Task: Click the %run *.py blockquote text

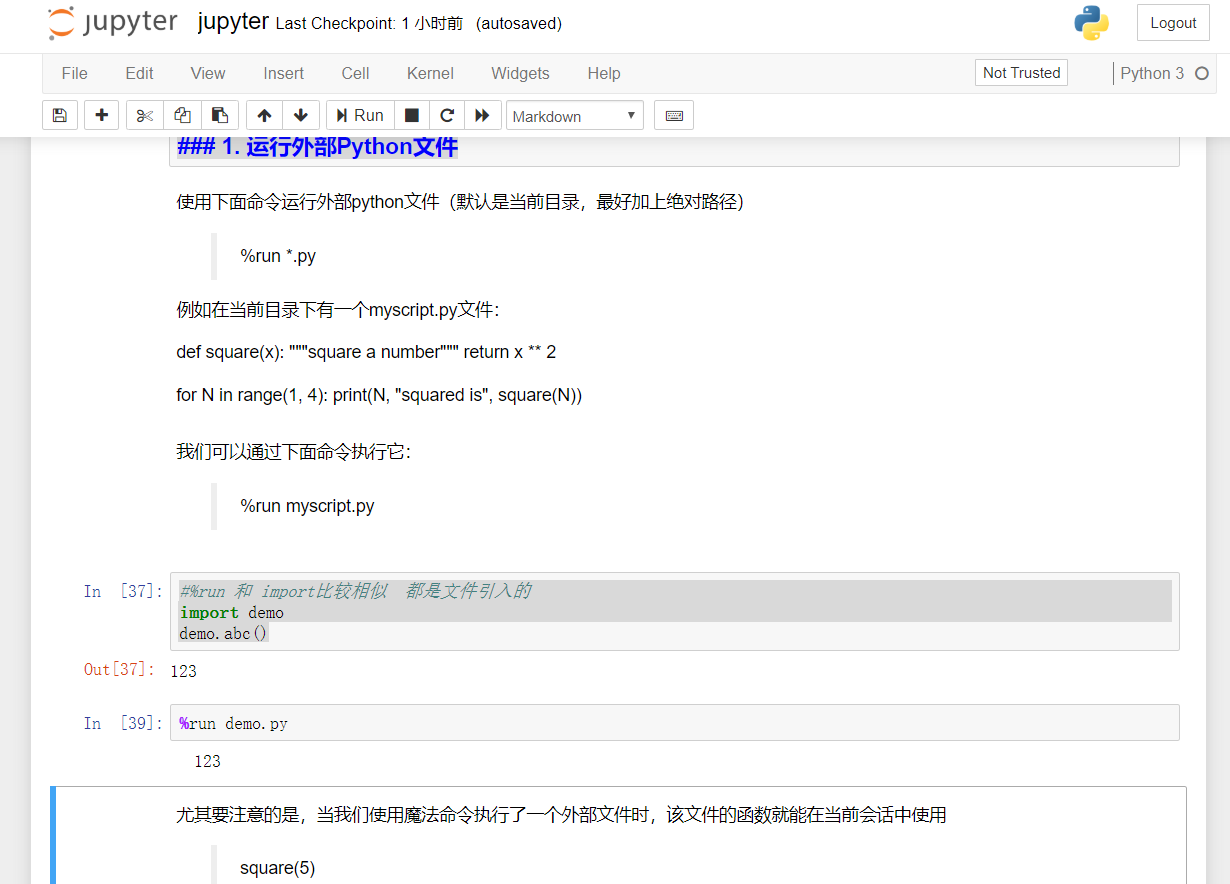Action: [278, 256]
